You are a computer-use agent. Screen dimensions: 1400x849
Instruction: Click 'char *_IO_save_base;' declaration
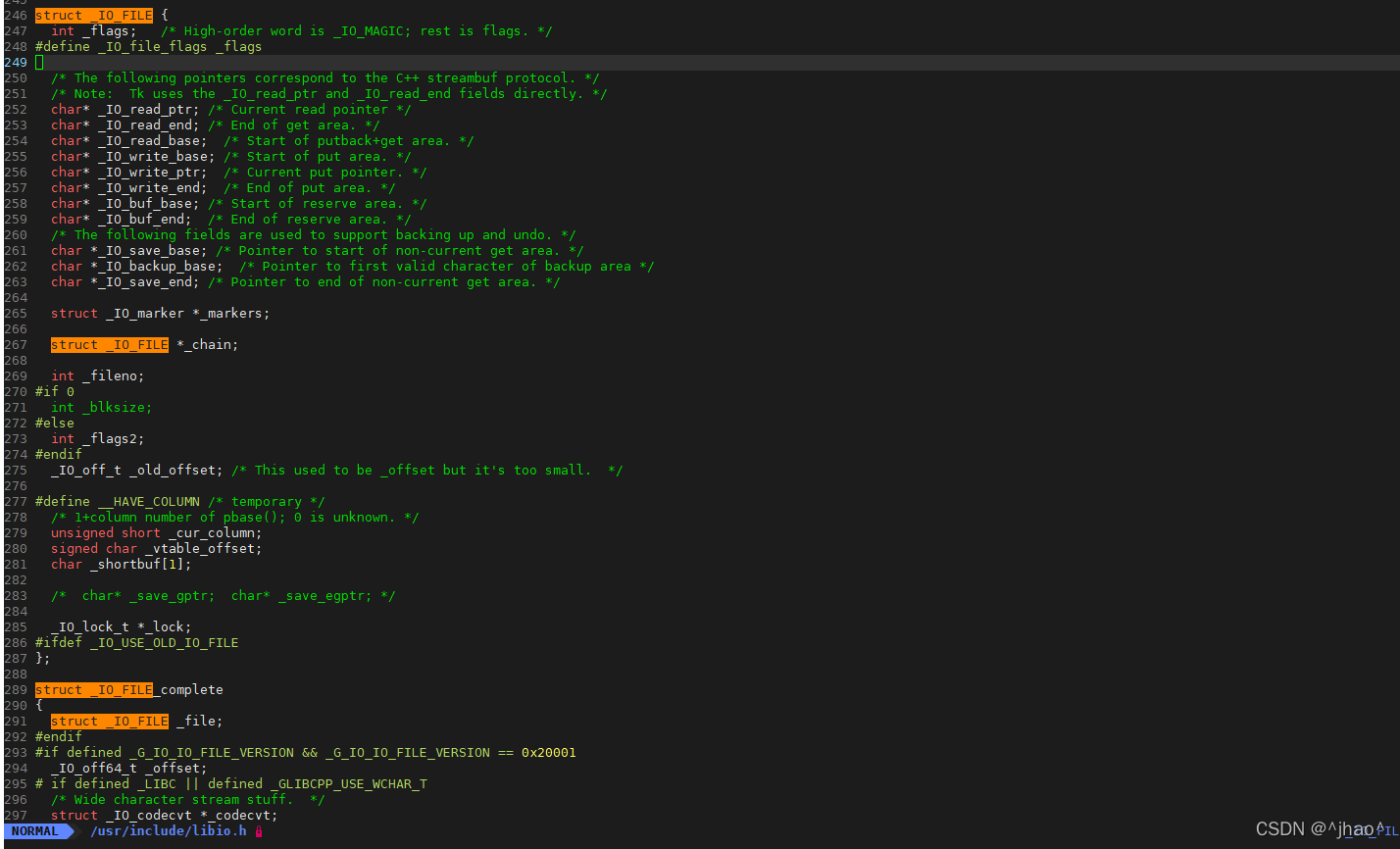click(x=129, y=251)
